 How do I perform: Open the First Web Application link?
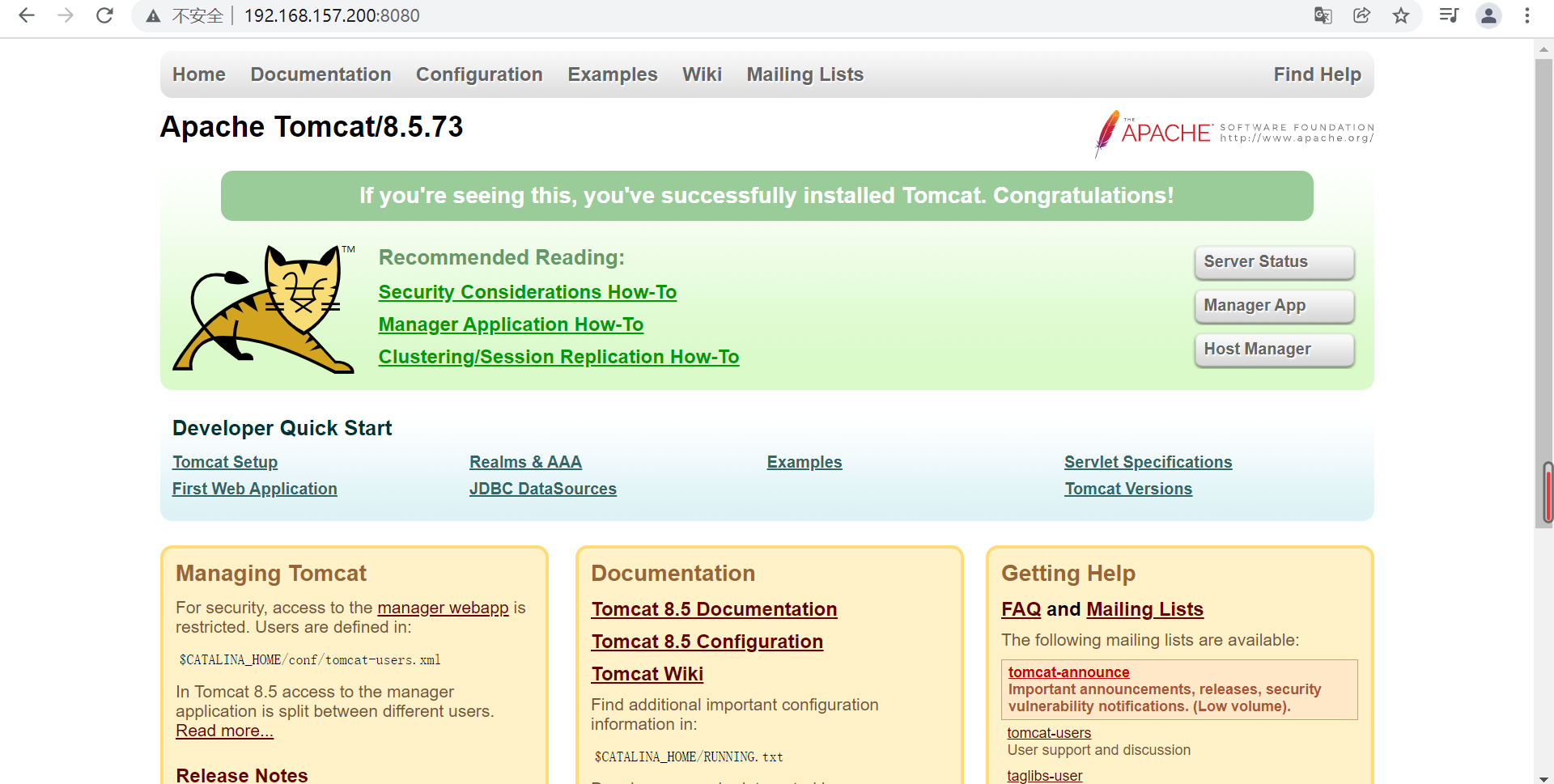(255, 489)
